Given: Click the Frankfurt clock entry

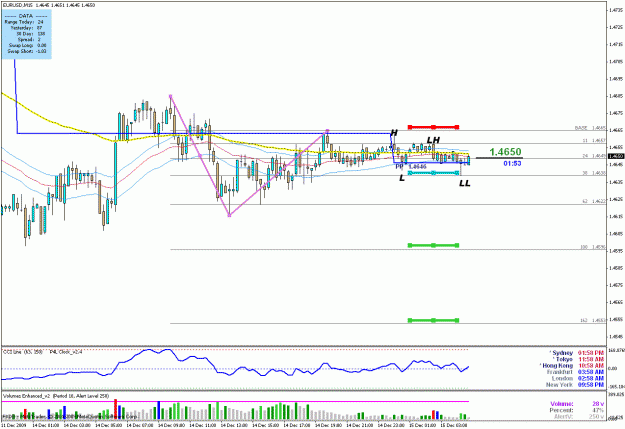Looking at the screenshot, I should (576, 372).
